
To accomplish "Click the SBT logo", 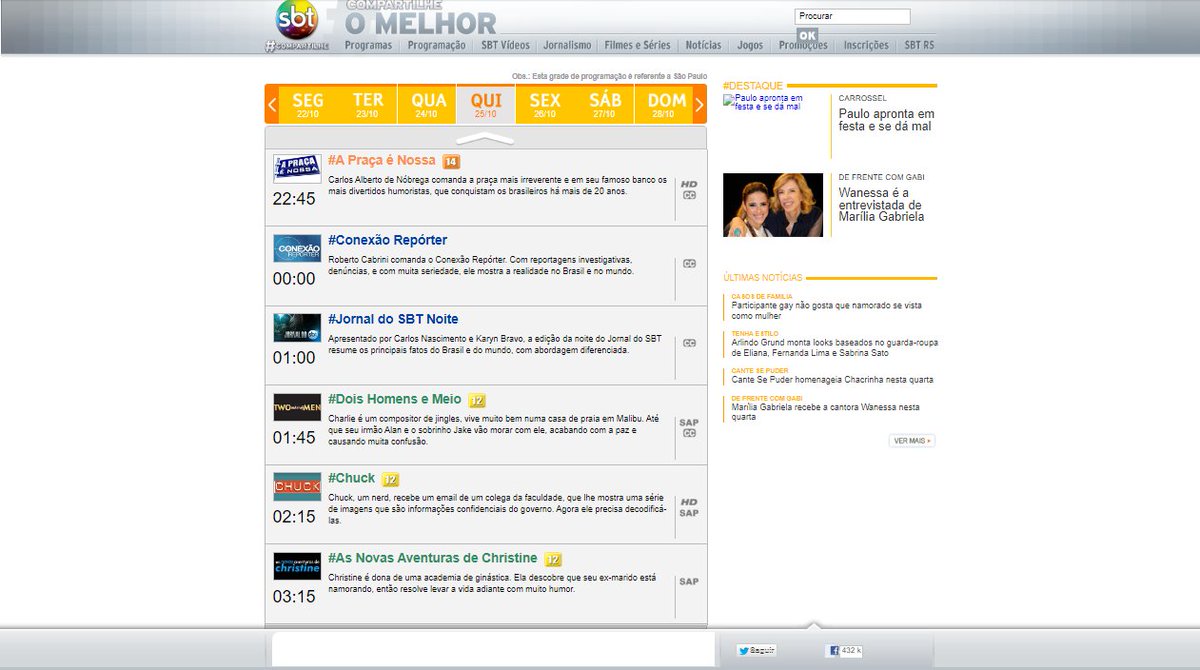I will (296, 20).
